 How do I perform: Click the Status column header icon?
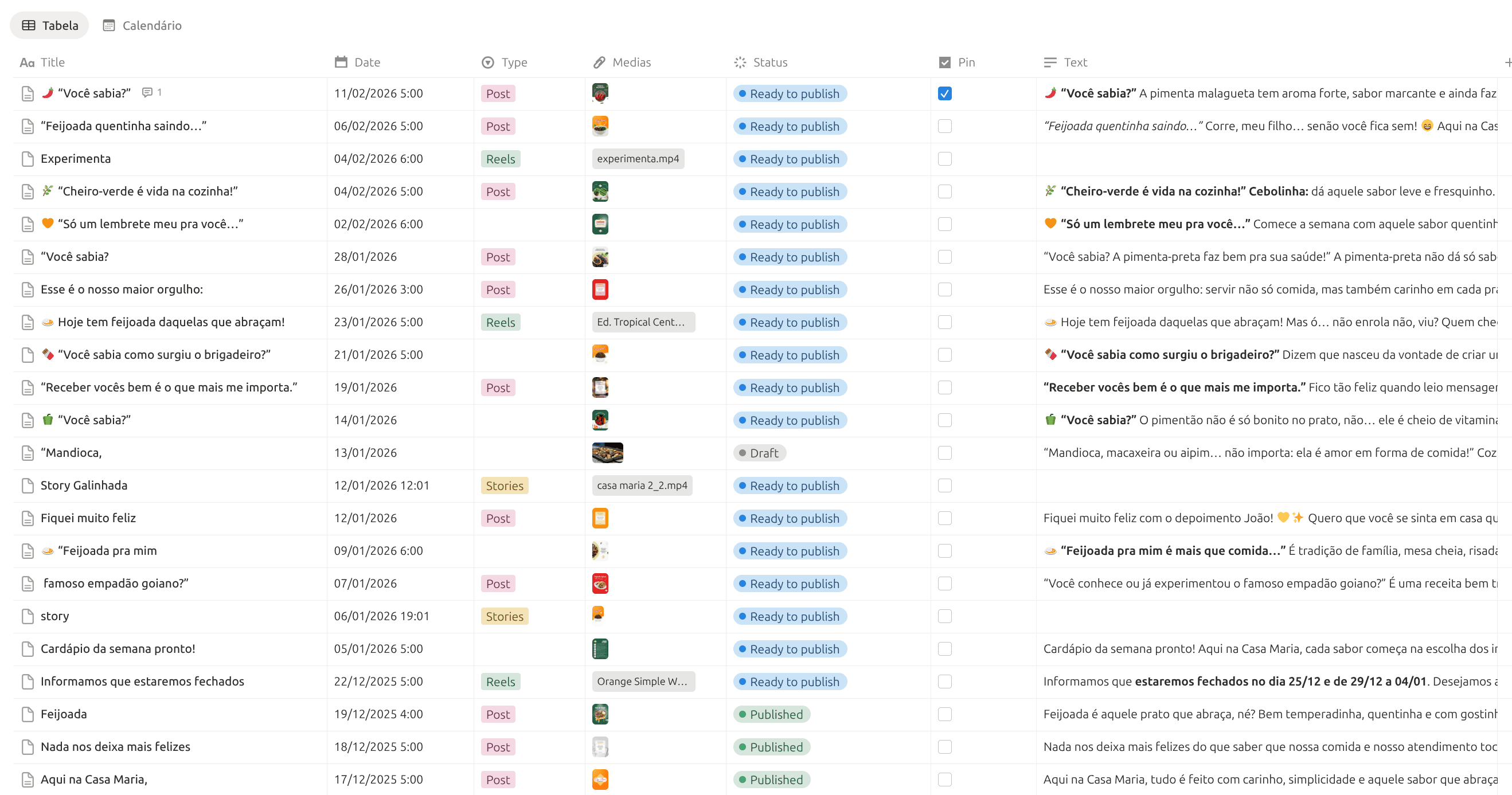(x=740, y=61)
